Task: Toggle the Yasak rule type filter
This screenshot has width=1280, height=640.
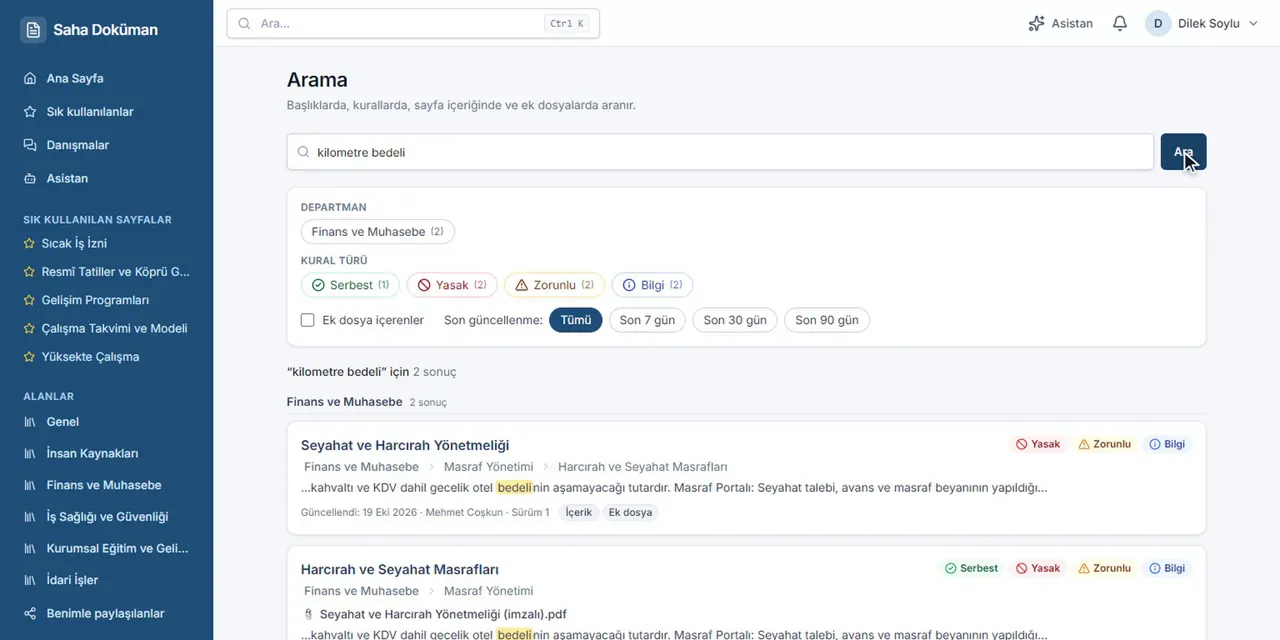Action: pos(452,285)
